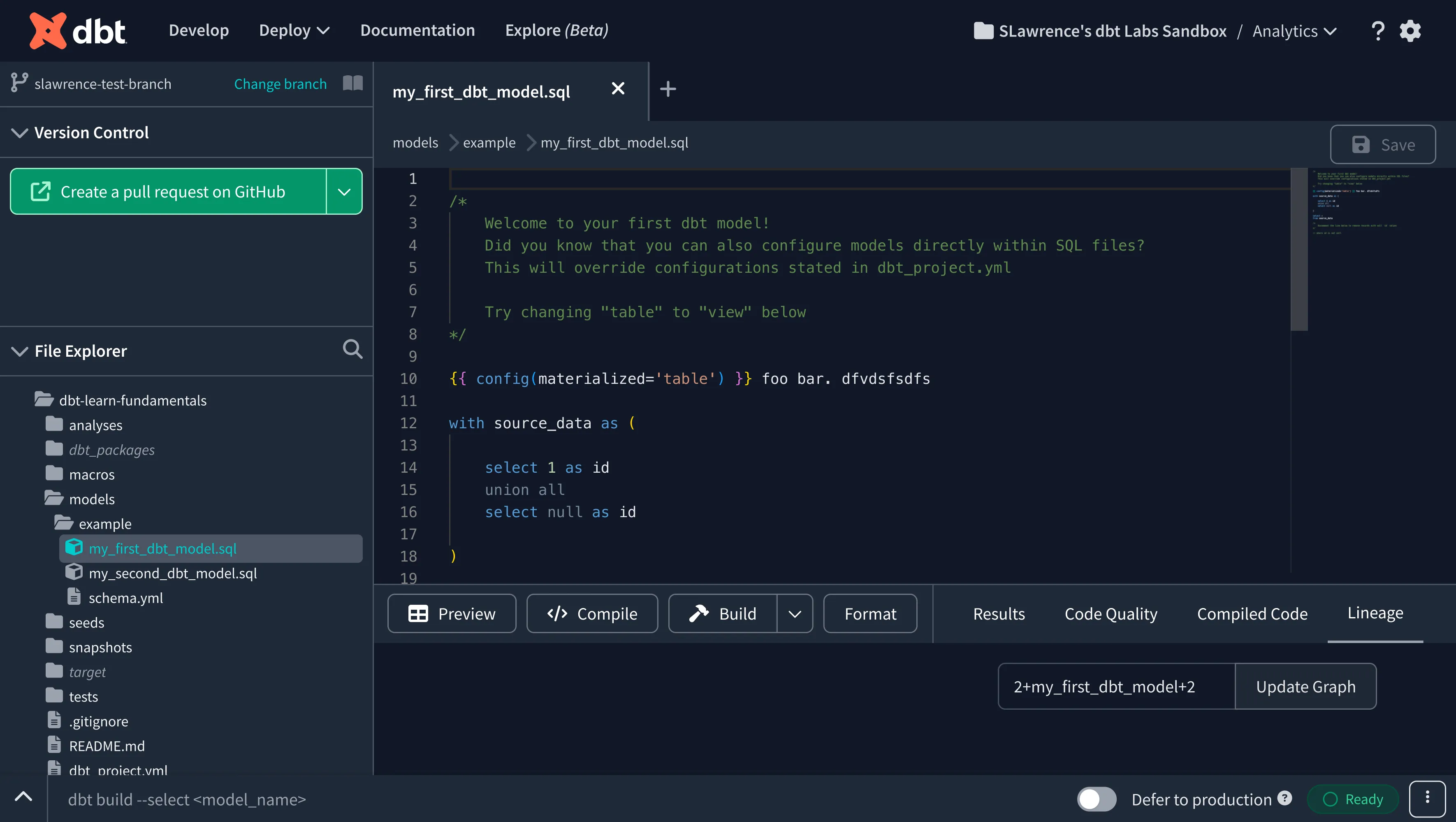Open the help question mark icon
1456x822 pixels.
pos(1377,30)
